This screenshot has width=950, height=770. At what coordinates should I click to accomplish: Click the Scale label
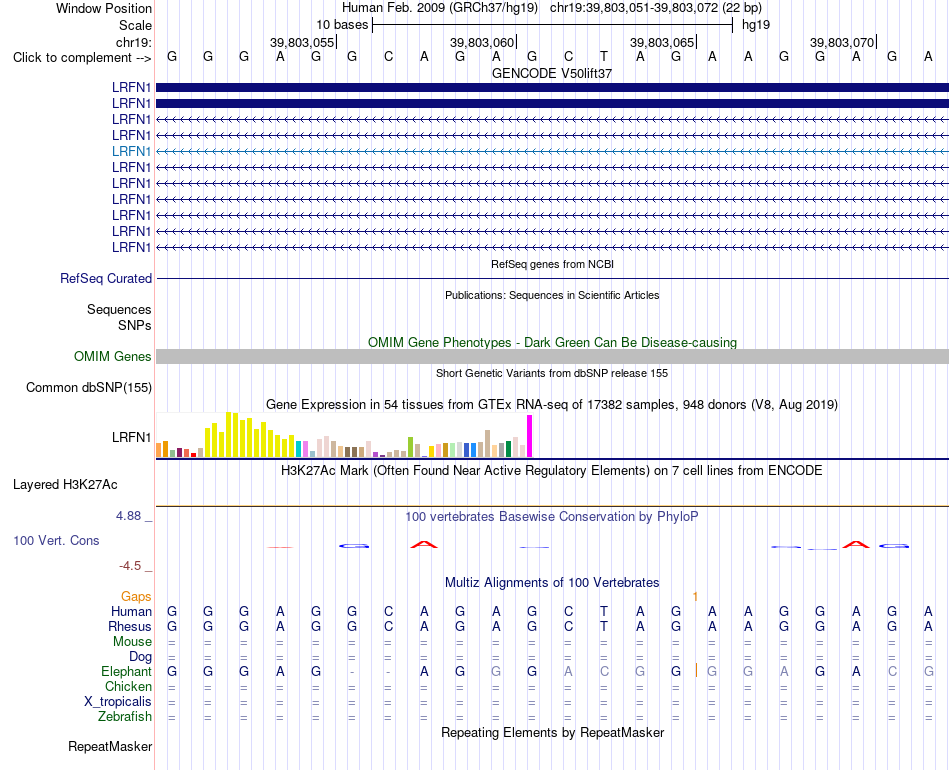(135, 25)
